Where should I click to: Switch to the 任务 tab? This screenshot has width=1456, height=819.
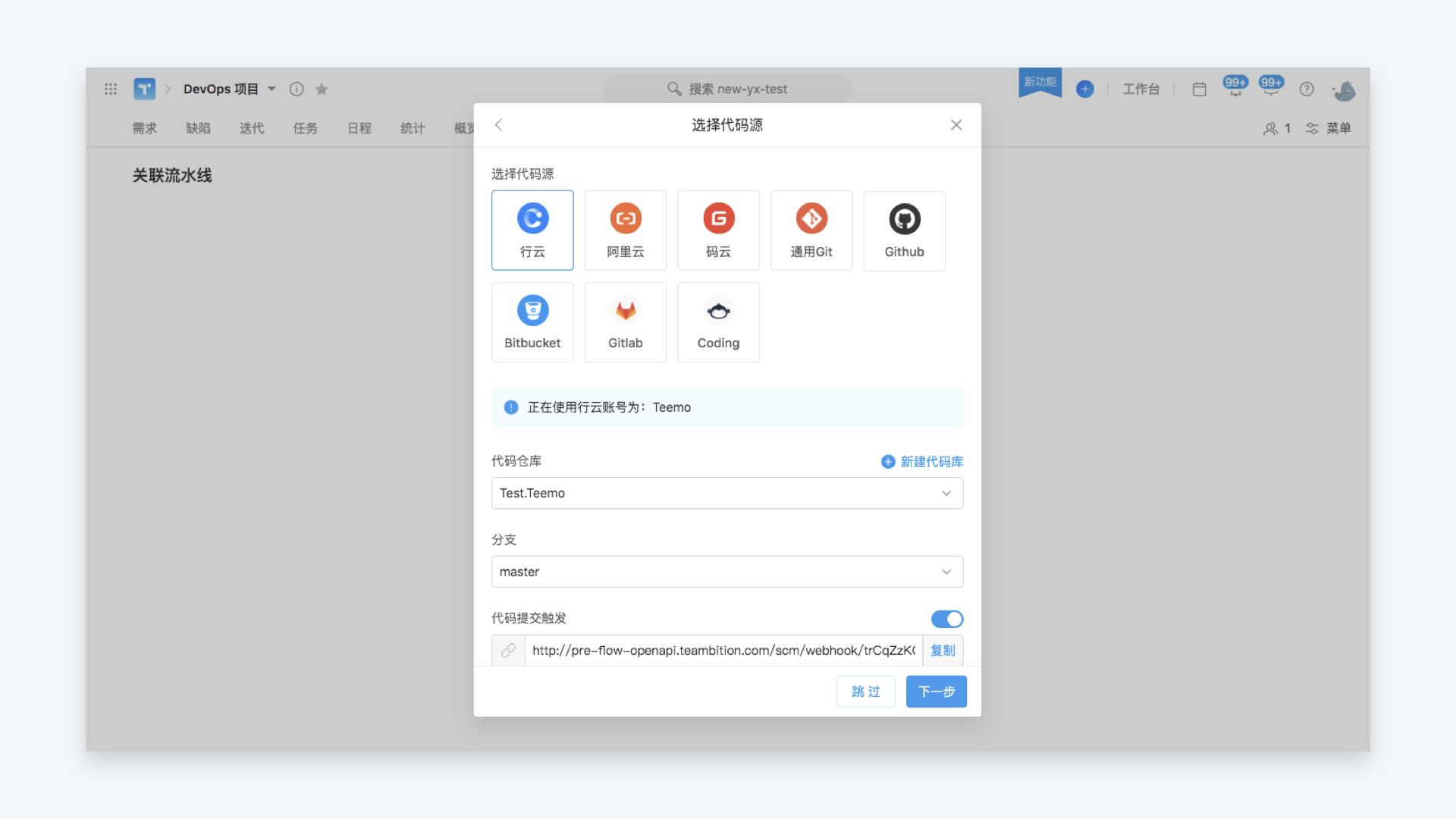click(306, 128)
